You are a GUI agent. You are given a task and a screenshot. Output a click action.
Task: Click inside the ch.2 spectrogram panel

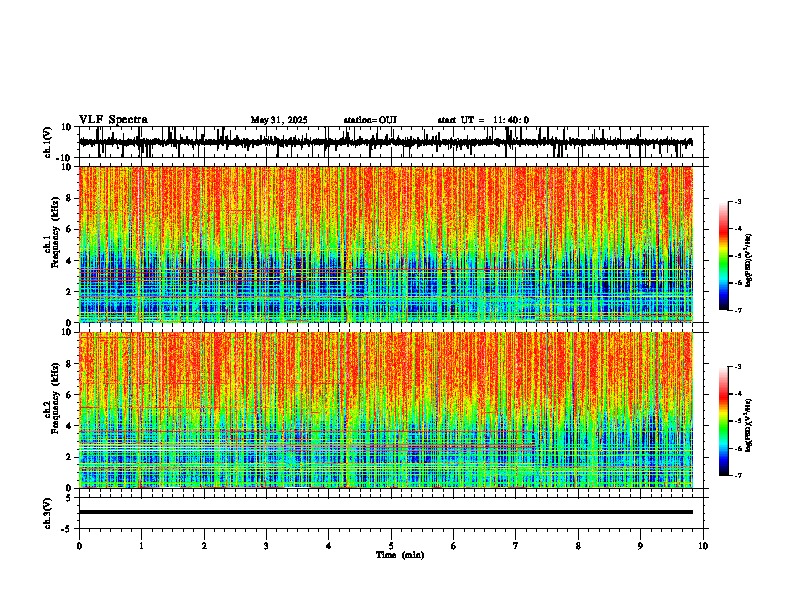click(385, 410)
